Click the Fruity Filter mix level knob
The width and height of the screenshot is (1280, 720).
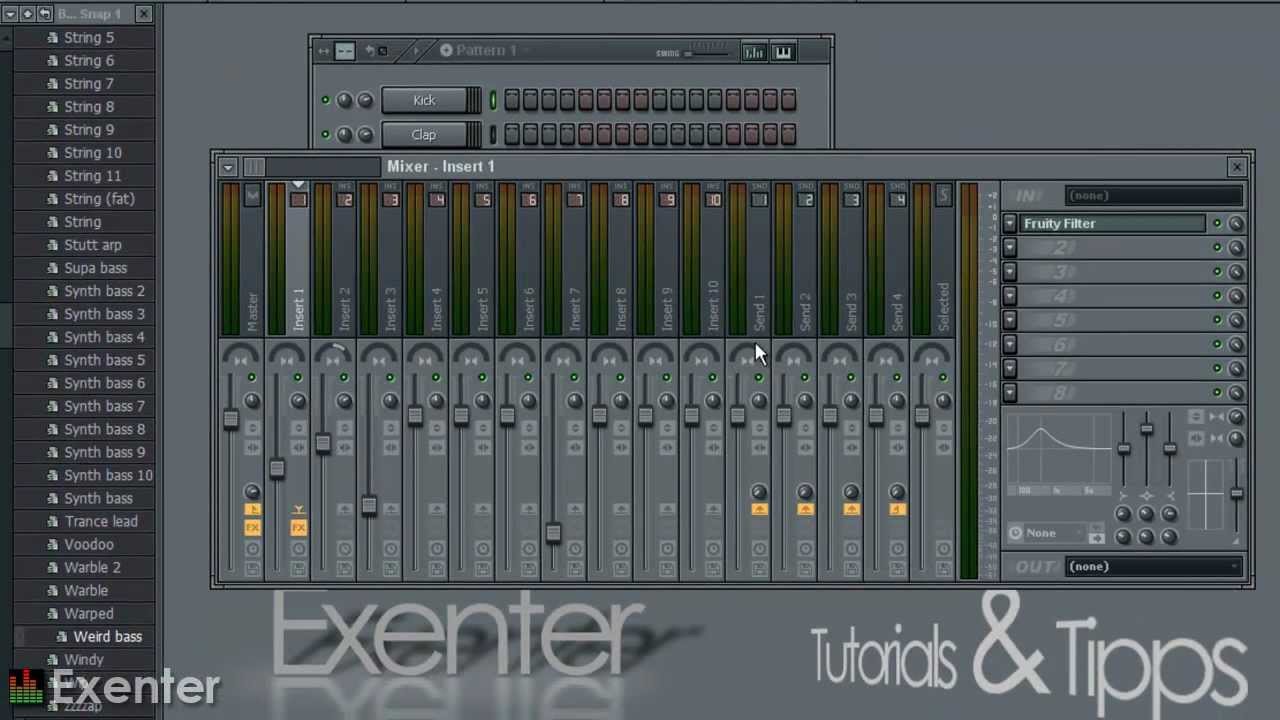(x=1236, y=224)
